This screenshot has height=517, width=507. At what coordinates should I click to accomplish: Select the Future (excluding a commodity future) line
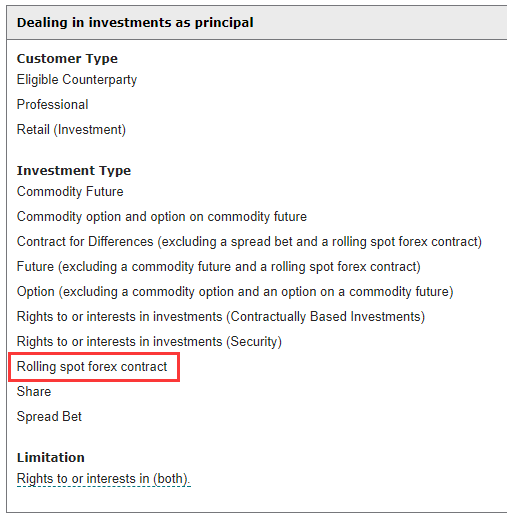[x=219, y=267]
